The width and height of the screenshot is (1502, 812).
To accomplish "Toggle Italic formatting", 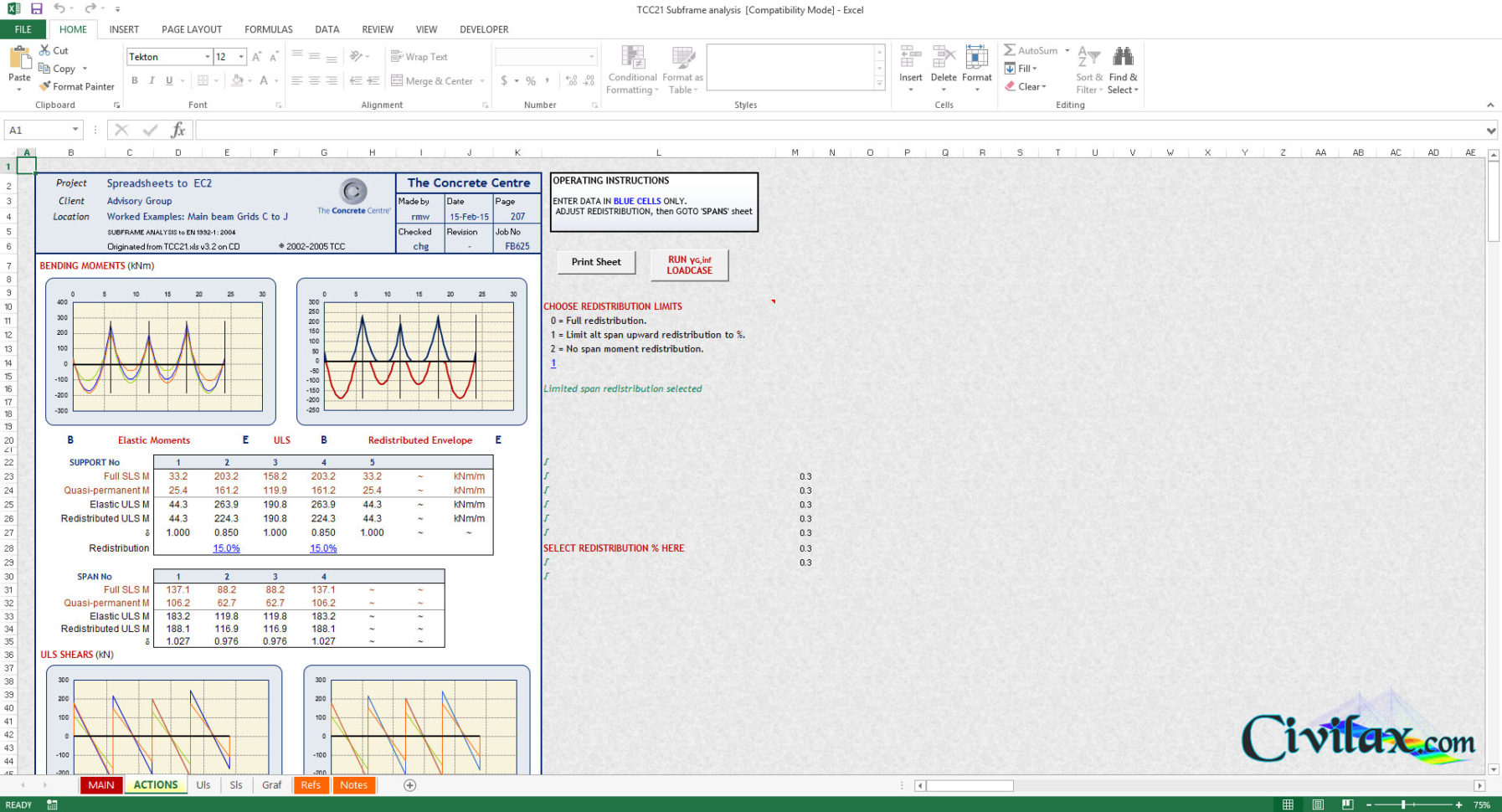I will pos(152,81).
